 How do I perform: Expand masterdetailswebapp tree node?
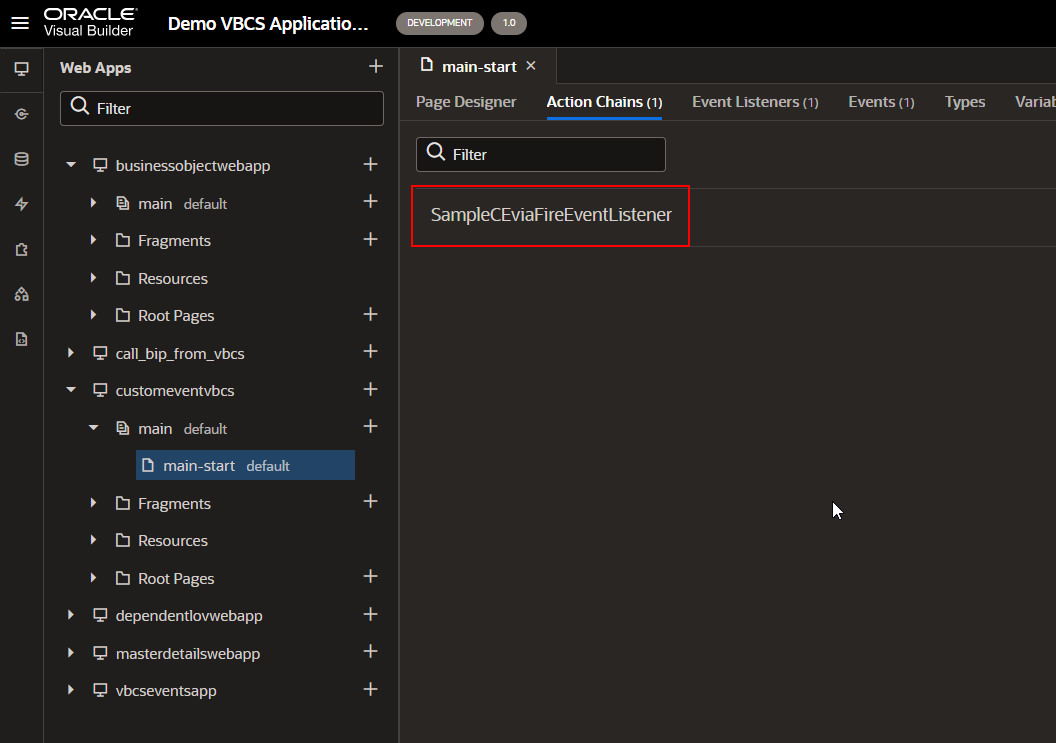pyautogui.click(x=71, y=653)
